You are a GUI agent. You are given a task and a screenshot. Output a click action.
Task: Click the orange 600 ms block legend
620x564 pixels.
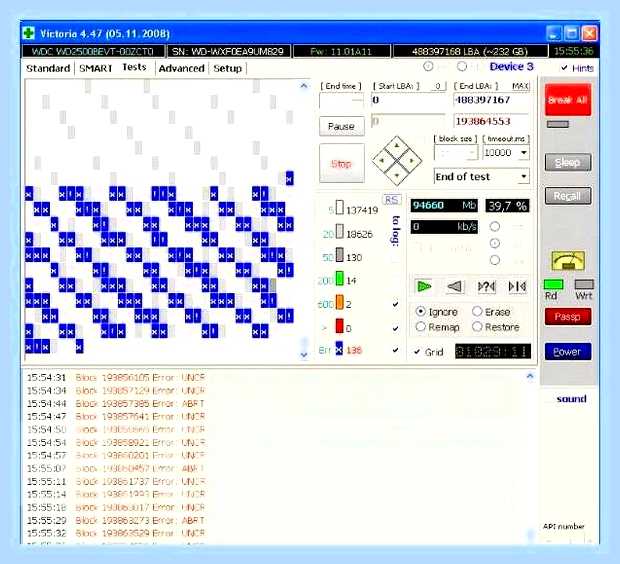(340, 302)
